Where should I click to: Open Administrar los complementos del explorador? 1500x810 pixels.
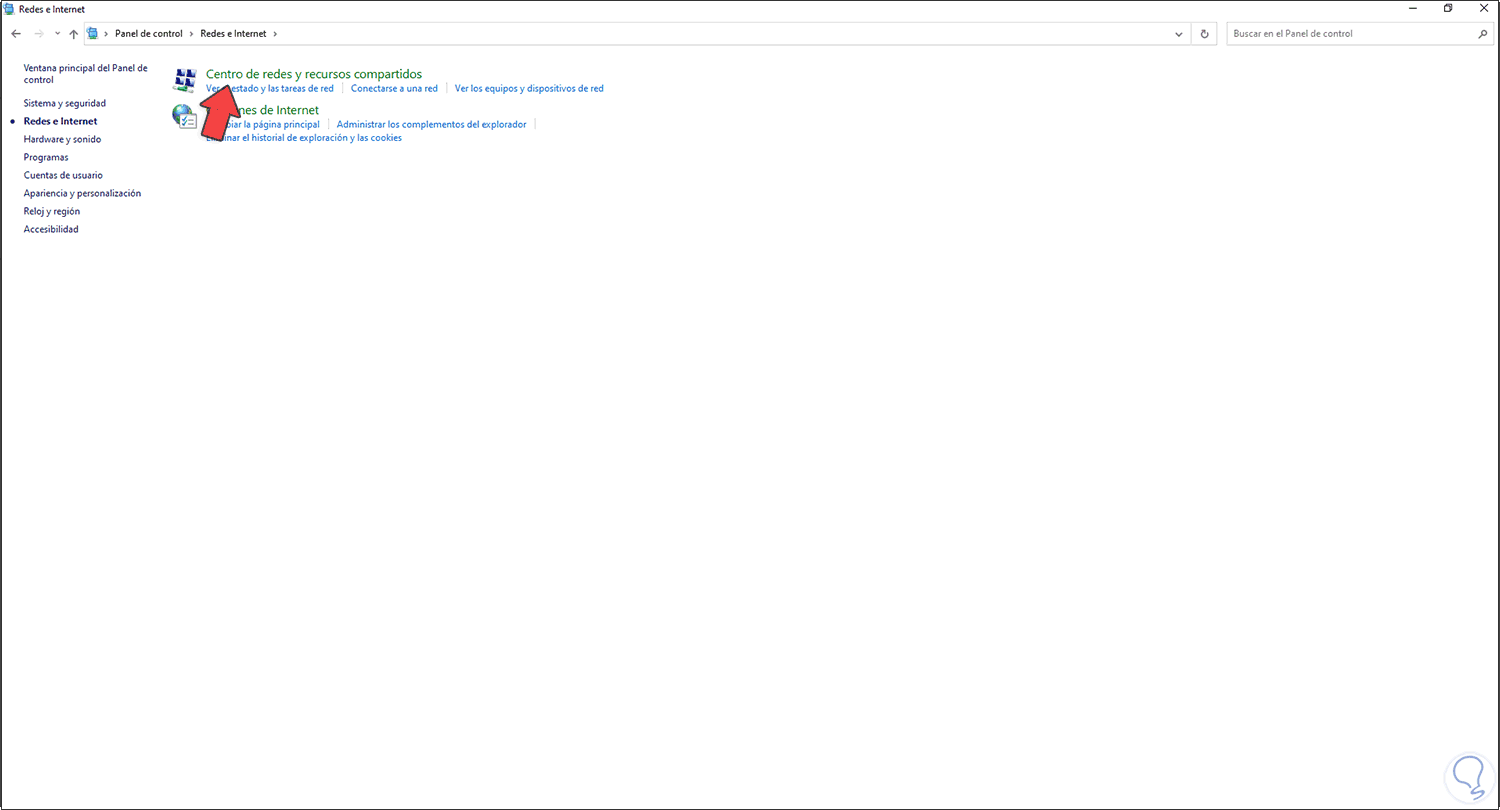tap(431, 124)
